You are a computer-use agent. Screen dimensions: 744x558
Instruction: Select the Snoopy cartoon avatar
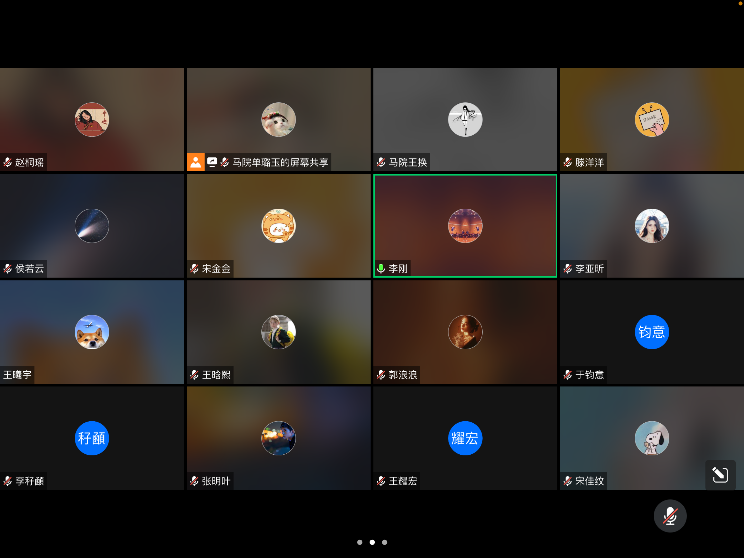pyautogui.click(x=652, y=438)
